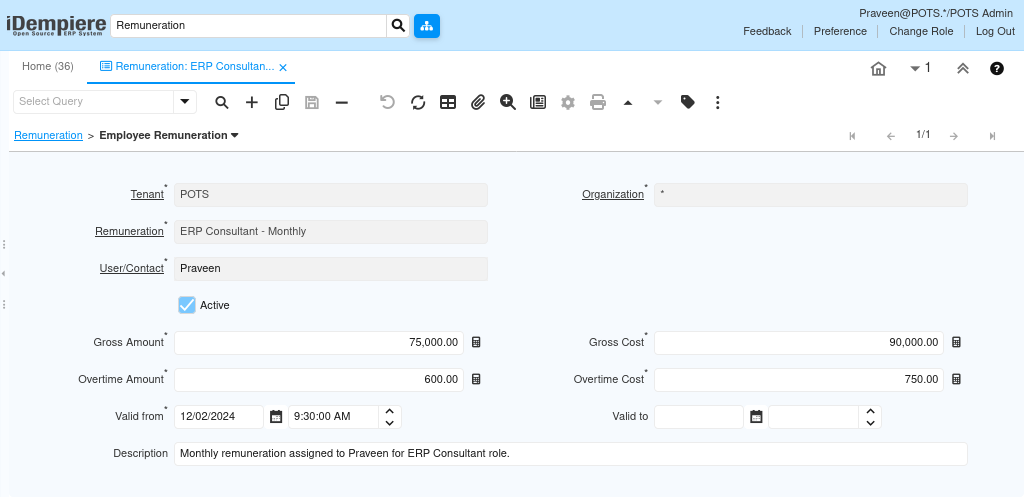
Task: Copy record using the duplicate icon
Action: [x=282, y=103]
